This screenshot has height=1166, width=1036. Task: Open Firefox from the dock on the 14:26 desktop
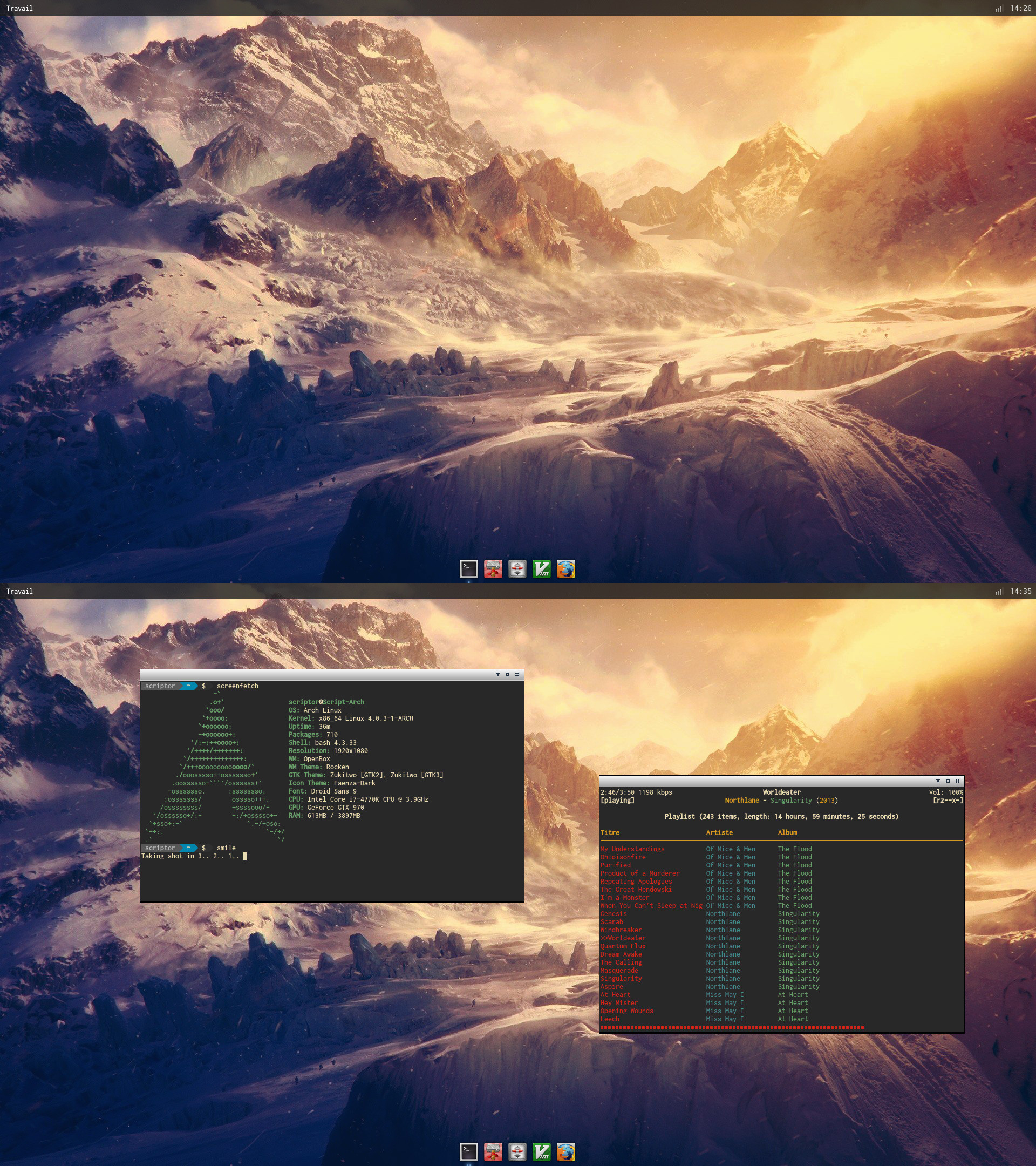click(565, 569)
